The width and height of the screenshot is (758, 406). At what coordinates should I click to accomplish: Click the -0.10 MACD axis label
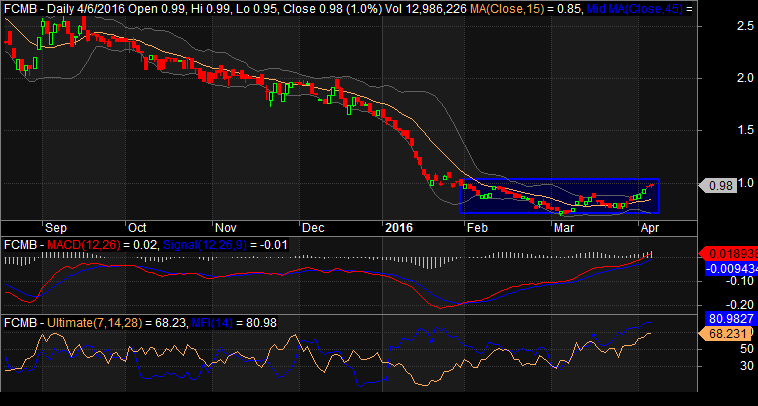click(741, 281)
